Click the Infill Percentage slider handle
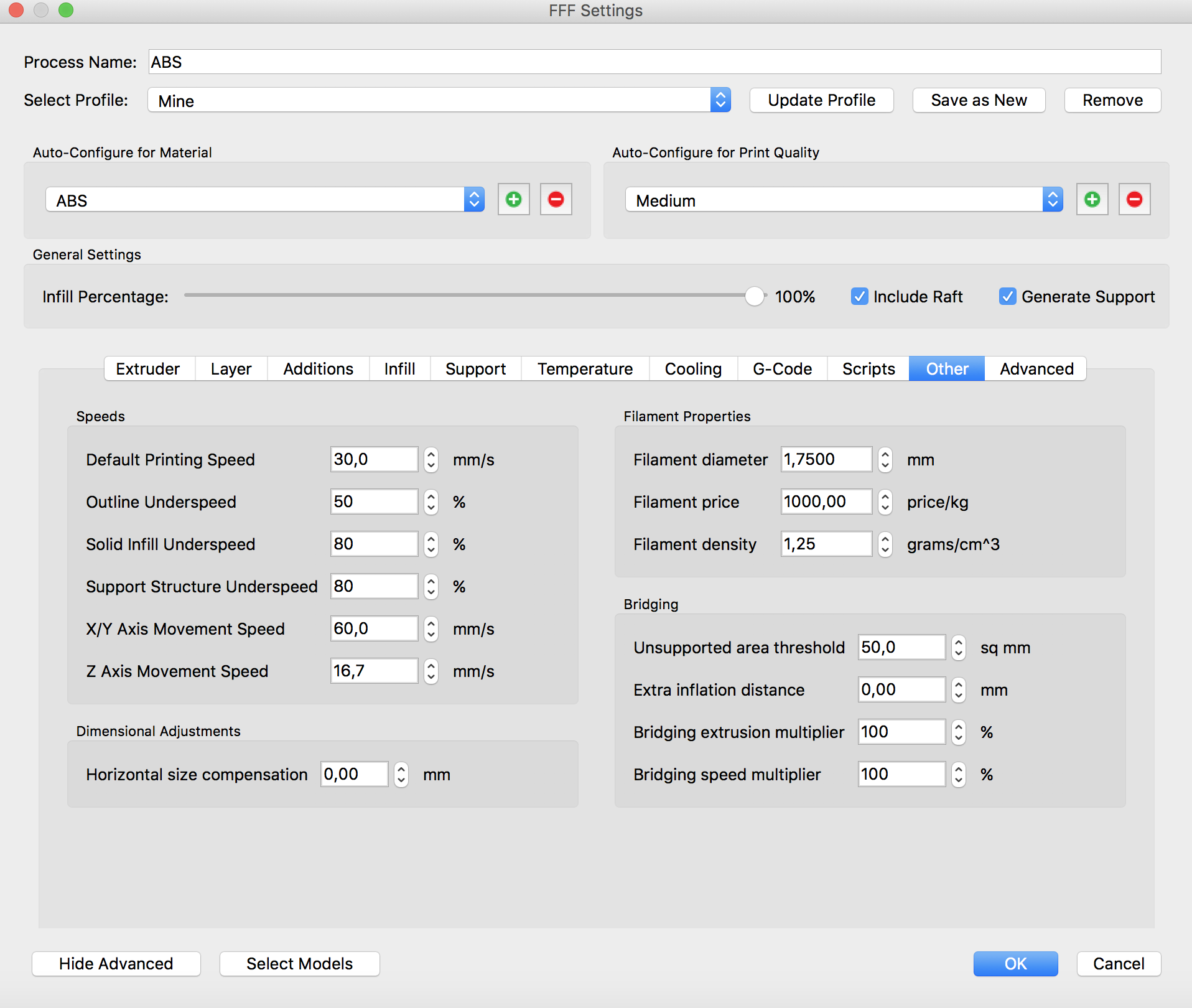Image resolution: width=1192 pixels, height=1008 pixels. tap(754, 297)
